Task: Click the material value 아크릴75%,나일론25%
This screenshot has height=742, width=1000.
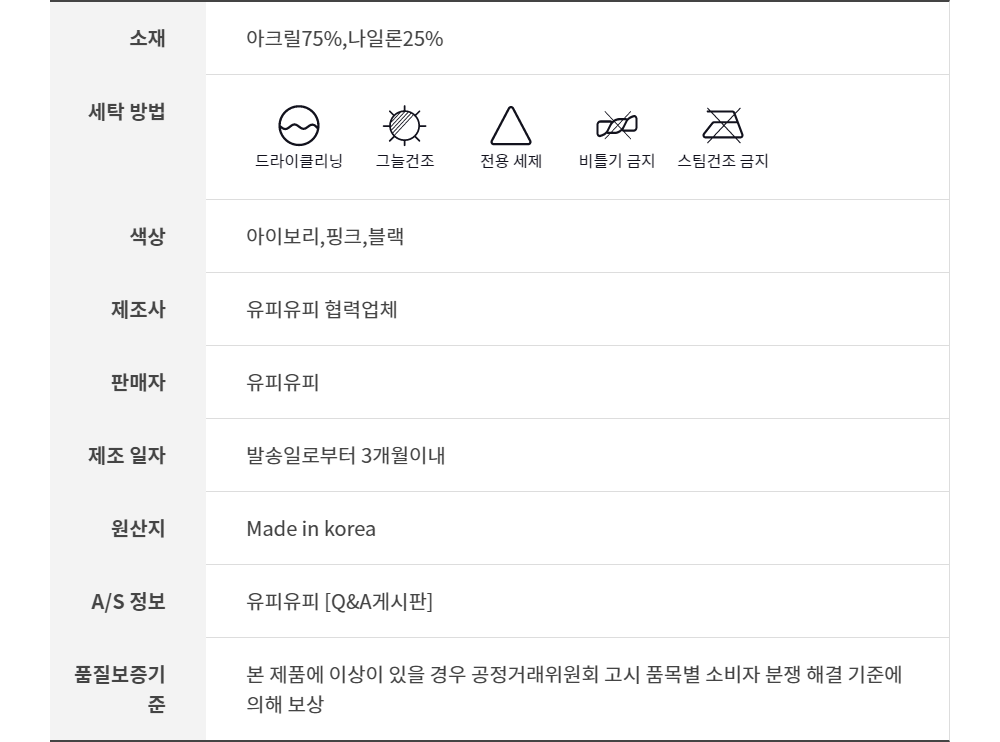Action: [x=345, y=39]
